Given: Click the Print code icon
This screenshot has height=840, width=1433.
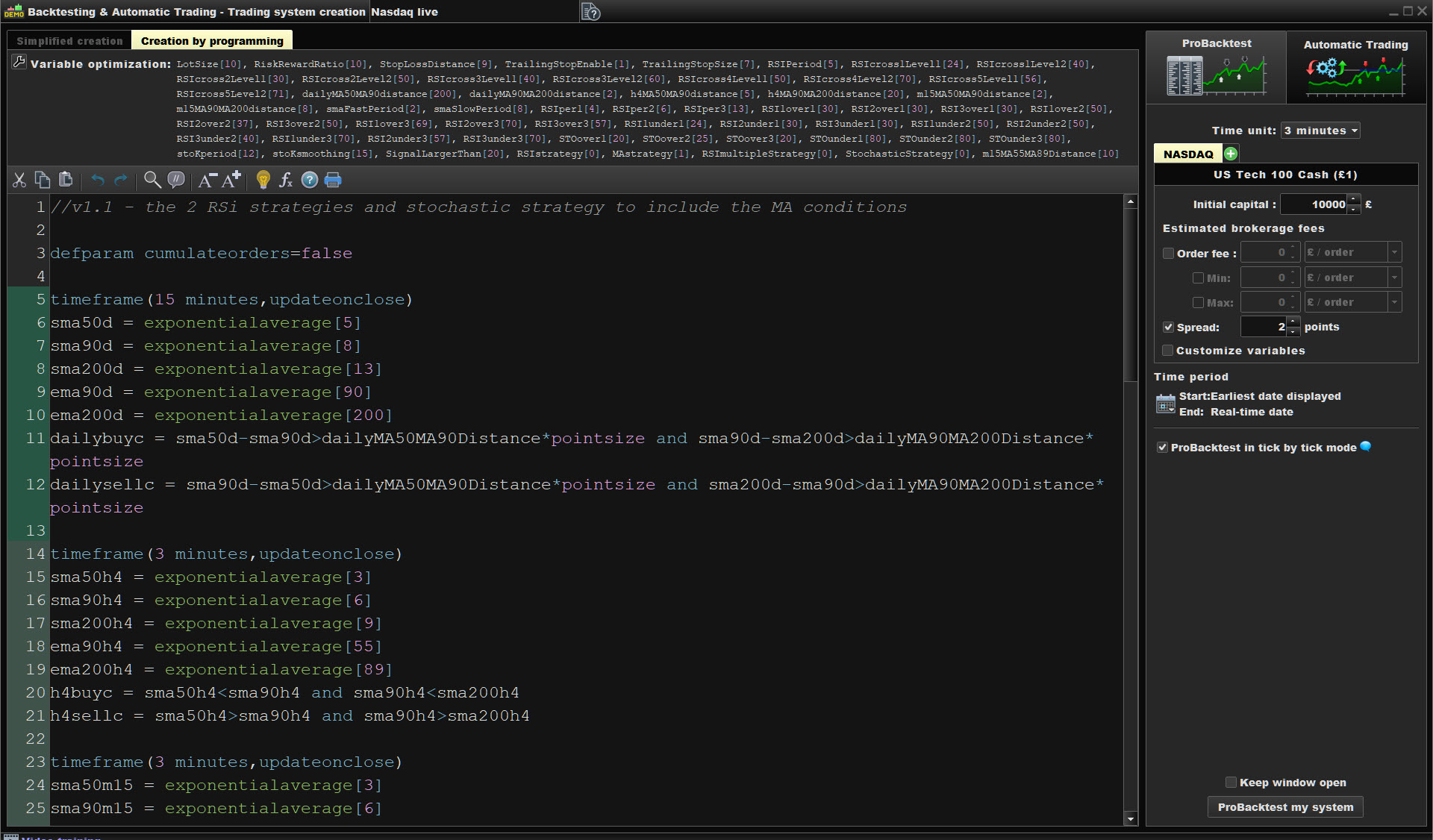Looking at the screenshot, I should tap(333, 180).
